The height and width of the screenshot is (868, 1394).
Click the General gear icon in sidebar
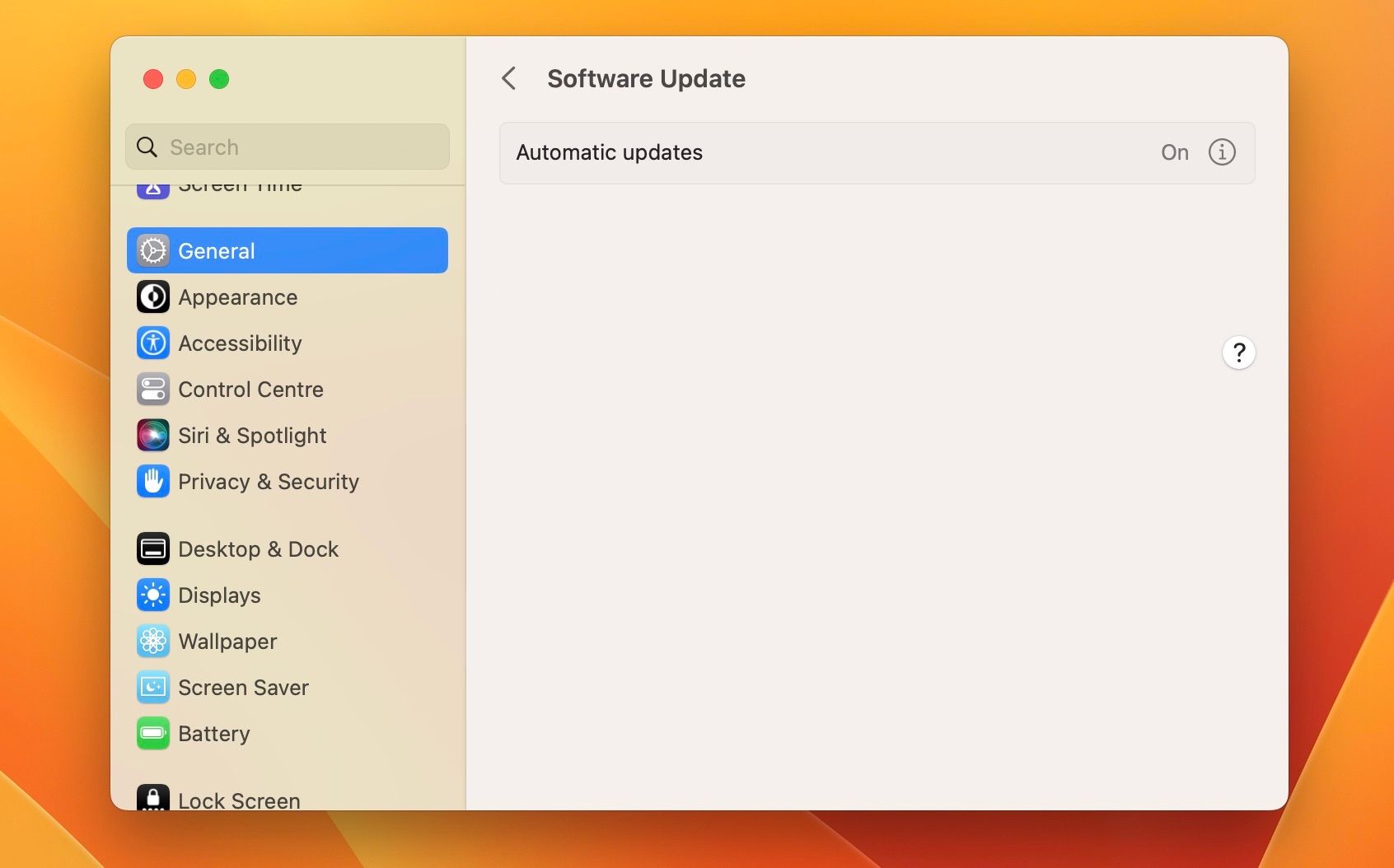(x=153, y=250)
